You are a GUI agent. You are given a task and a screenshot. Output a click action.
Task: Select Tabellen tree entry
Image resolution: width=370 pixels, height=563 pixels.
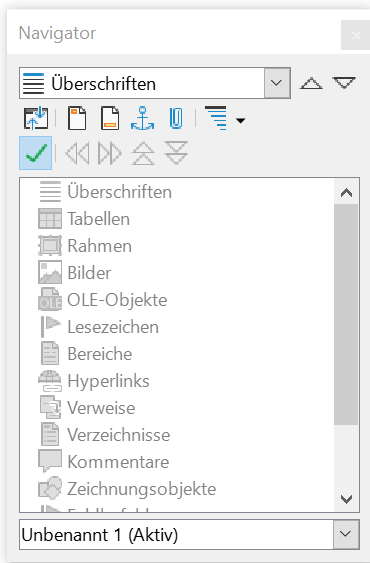coord(98,219)
